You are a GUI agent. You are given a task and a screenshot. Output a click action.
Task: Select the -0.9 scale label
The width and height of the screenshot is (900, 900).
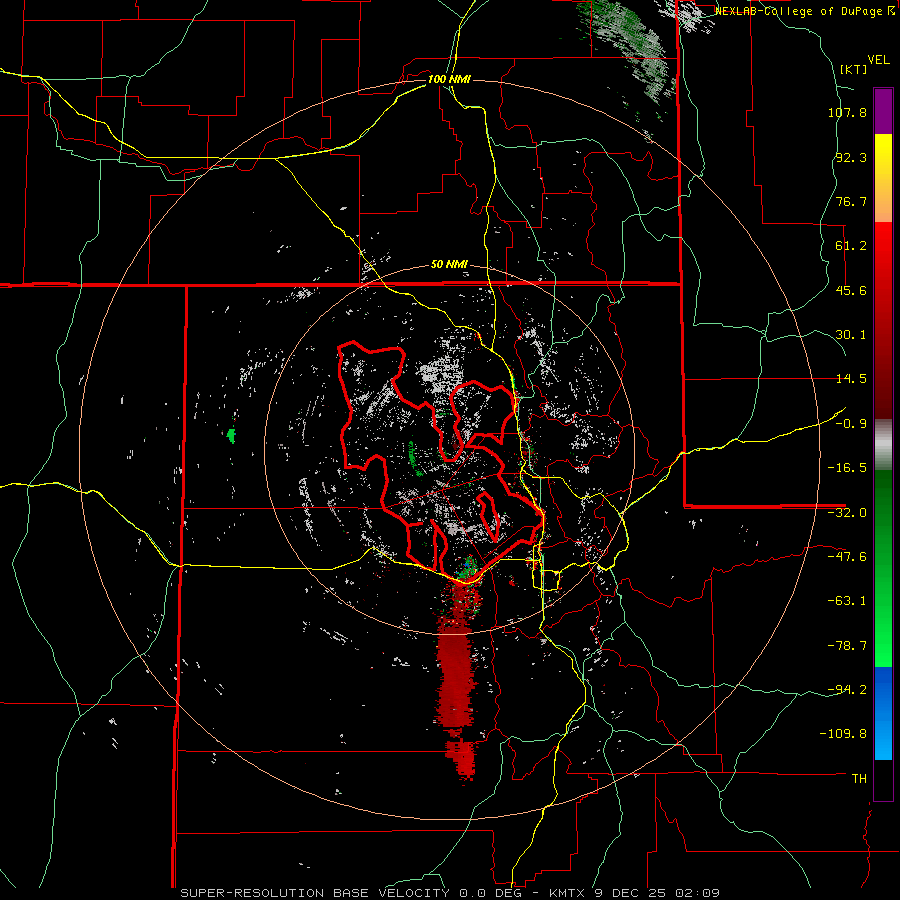pos(851,424)
